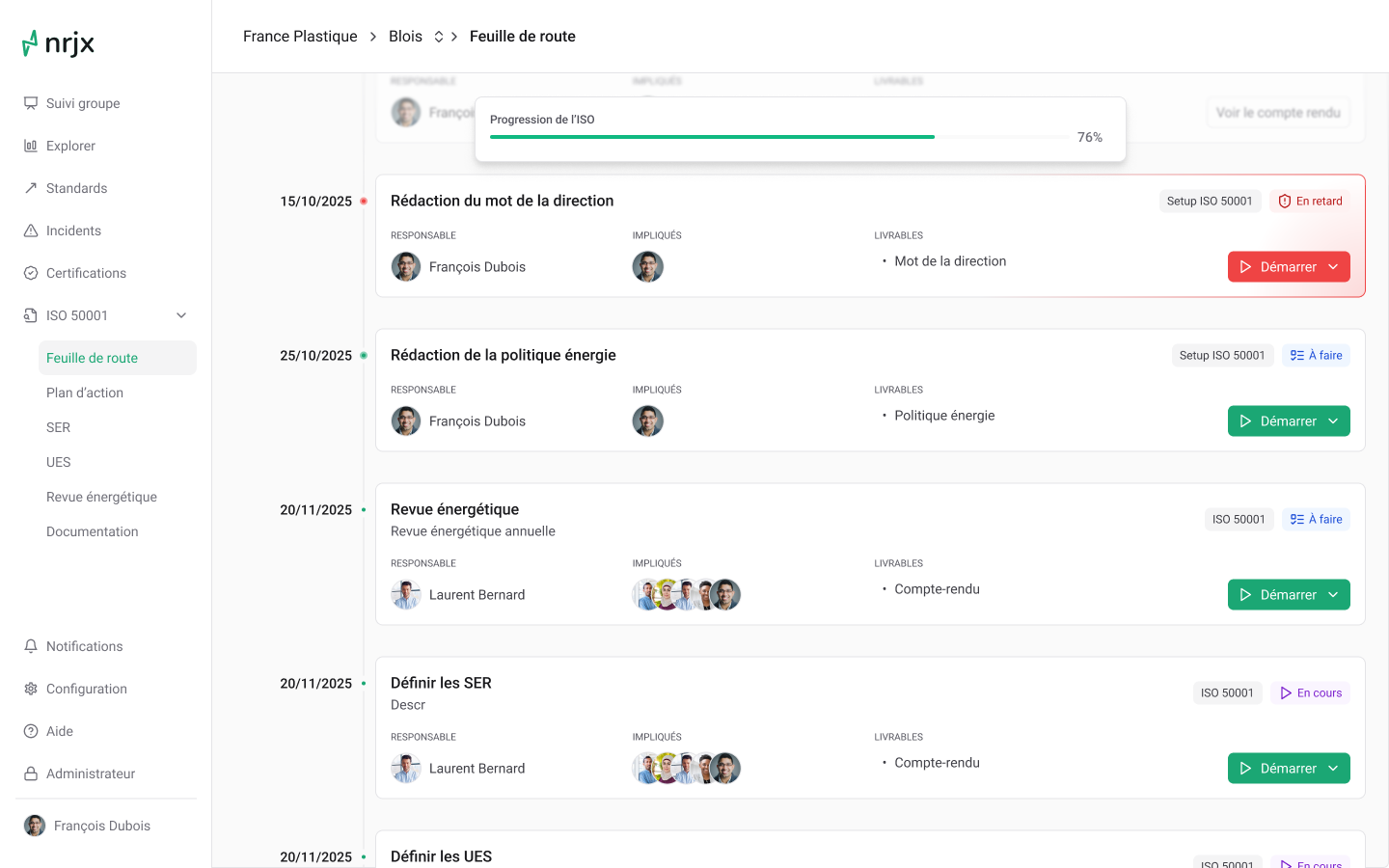Click the Incidents warning triangle icon
Screen dimensions: 1389x868
pos(31,231)
